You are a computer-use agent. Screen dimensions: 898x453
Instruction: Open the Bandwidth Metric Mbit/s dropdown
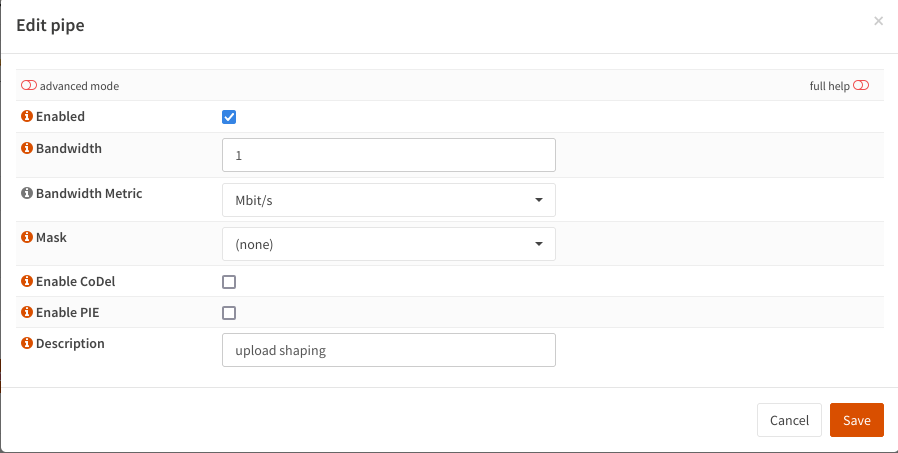pyautogui.click(x=388, y=200)
